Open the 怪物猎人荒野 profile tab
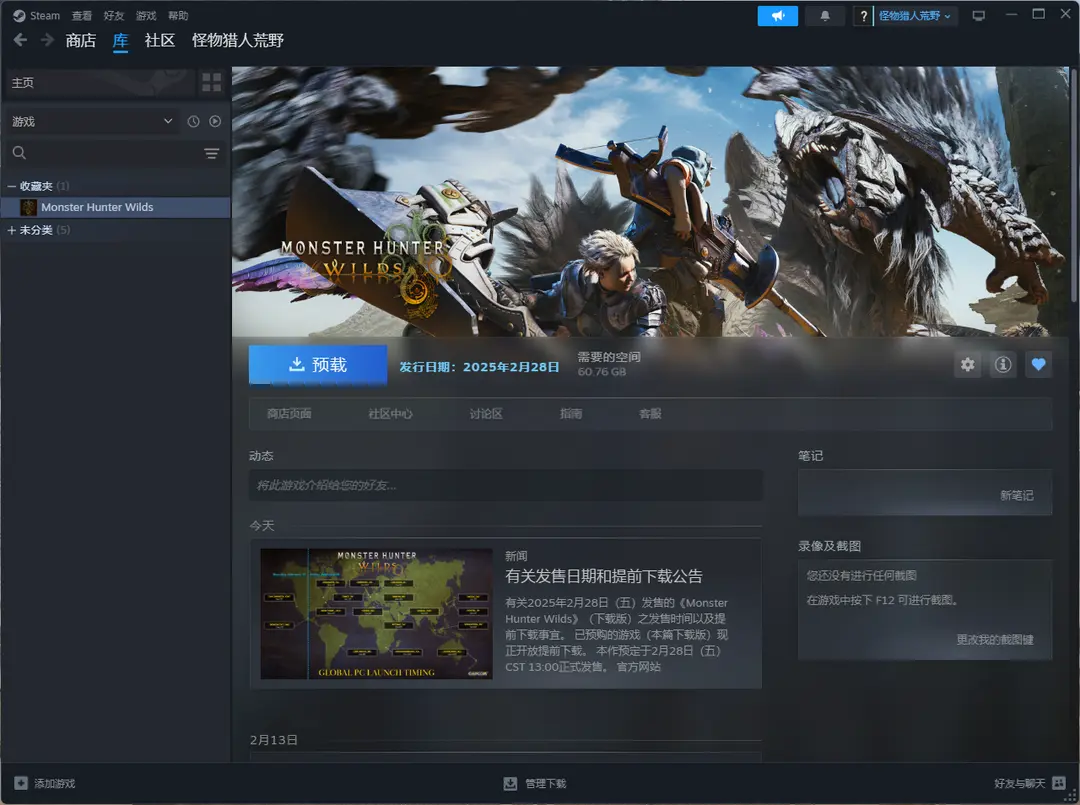Image resolution: width=1080 pixels, height=805 pixels. point(238,41)
